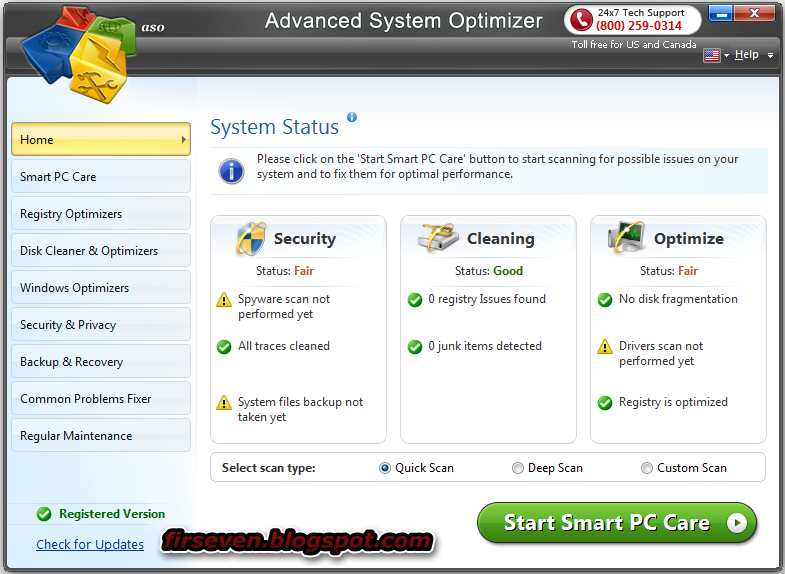Click 'Registry is optimized' text
This screenshot has height=574, width=785.
coord(673,402)
